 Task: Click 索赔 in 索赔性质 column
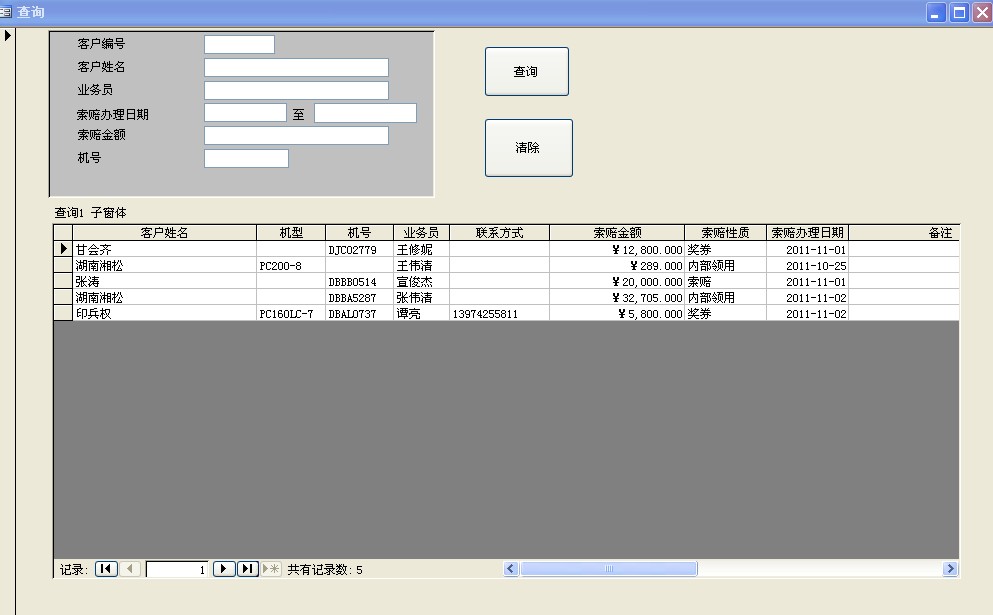point(725,281)
